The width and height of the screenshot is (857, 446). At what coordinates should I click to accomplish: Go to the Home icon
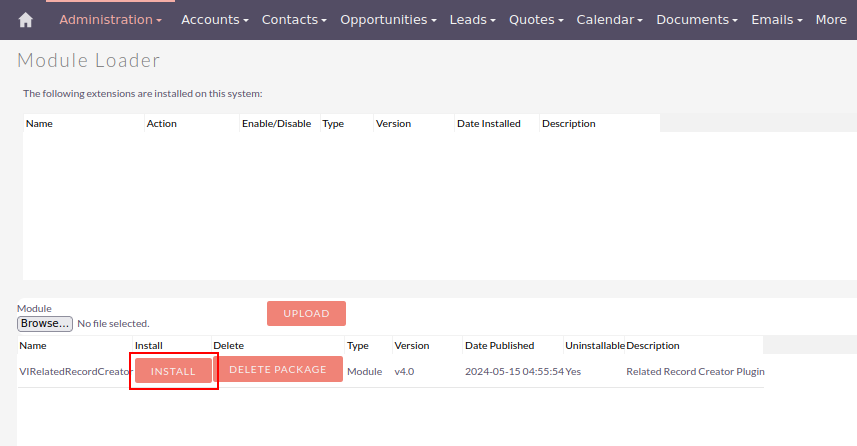click(x=25, y=20)
